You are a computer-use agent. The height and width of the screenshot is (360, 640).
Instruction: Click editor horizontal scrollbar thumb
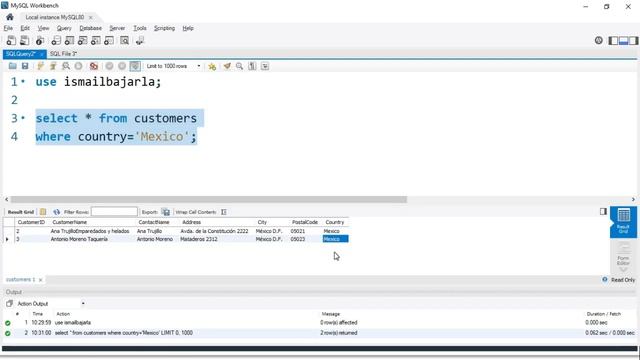[x=209, y=200]
